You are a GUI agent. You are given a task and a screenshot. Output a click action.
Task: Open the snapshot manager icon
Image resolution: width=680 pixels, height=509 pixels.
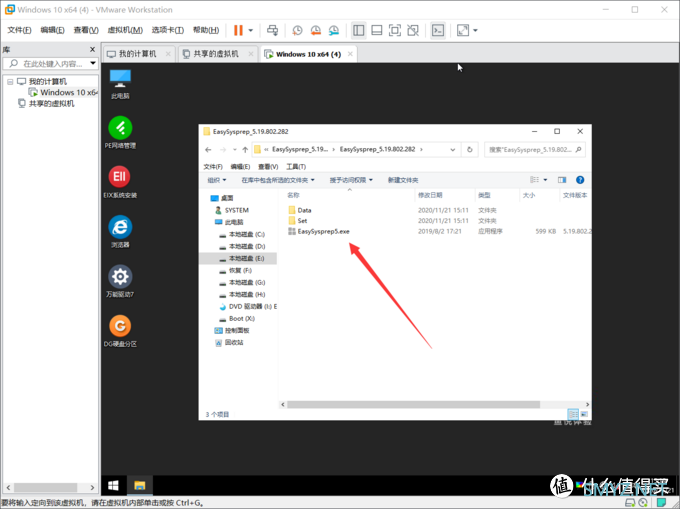click(334, 30)
